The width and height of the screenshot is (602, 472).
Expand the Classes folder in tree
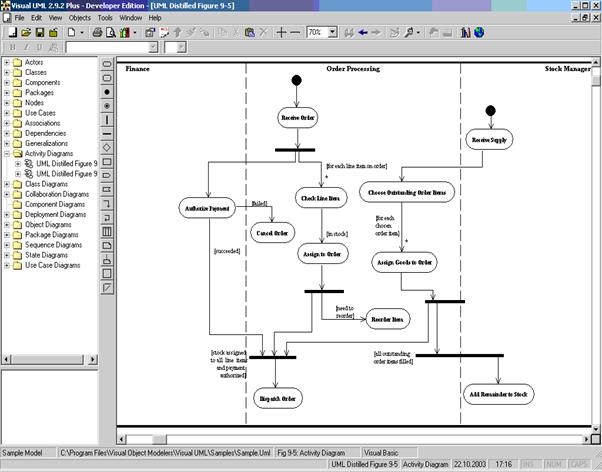point(7,72)
